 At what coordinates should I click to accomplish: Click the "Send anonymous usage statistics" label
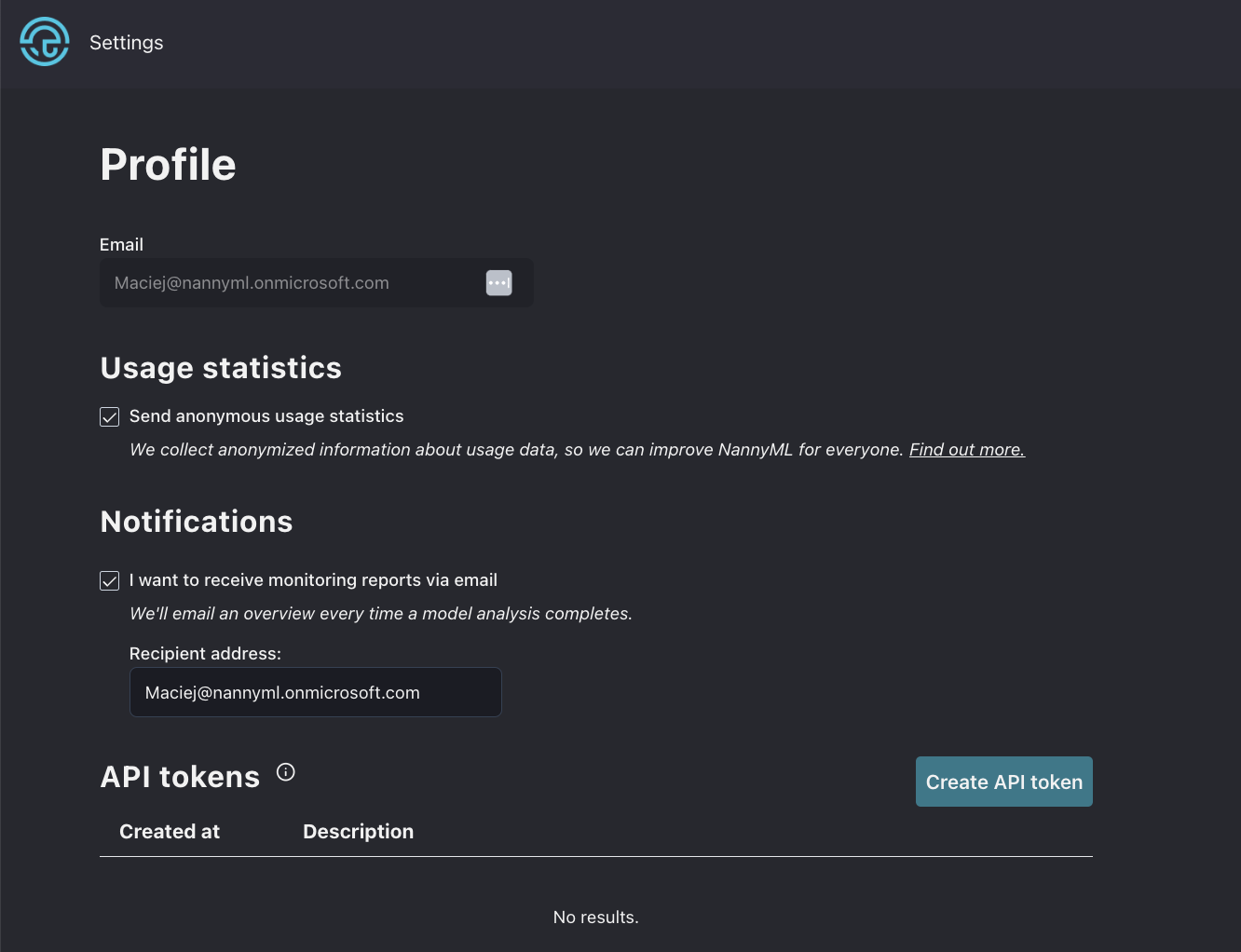266,416
